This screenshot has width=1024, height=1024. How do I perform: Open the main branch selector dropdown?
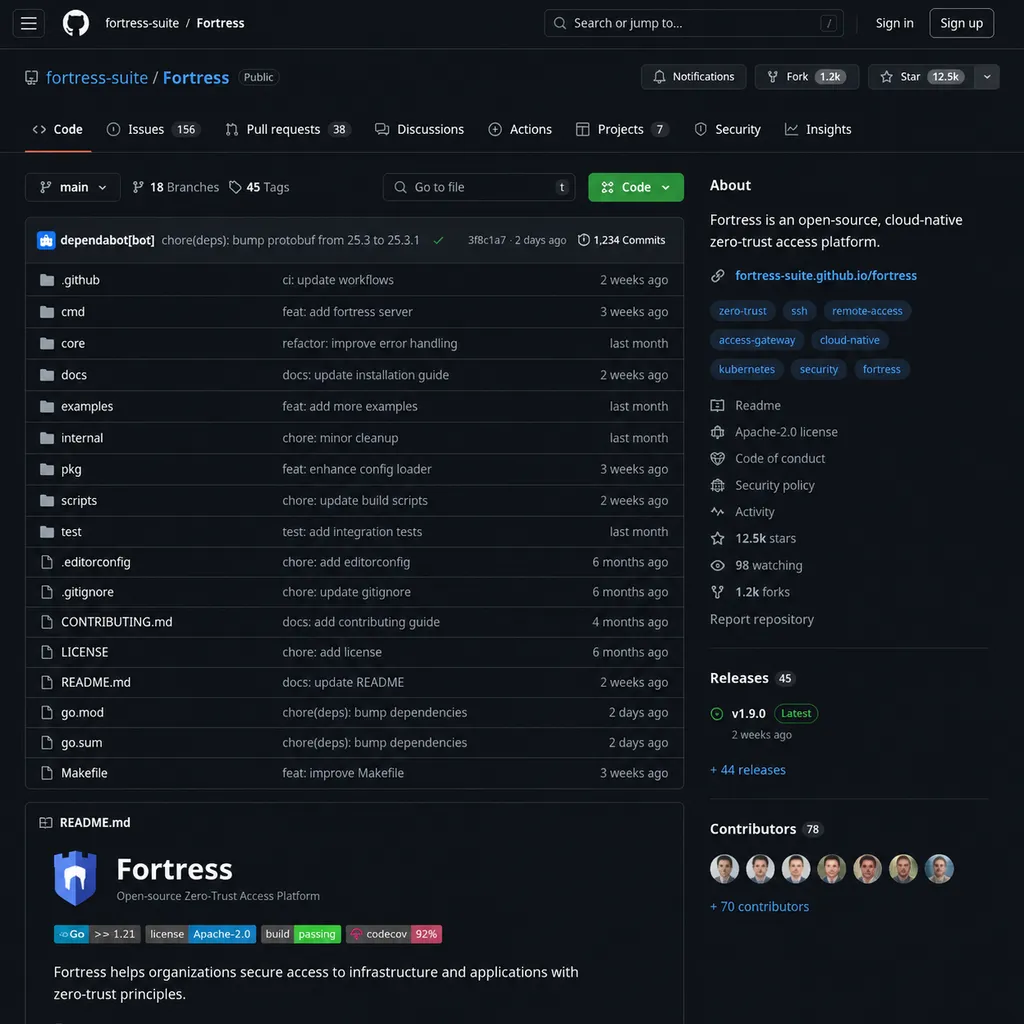coord(72,187)
